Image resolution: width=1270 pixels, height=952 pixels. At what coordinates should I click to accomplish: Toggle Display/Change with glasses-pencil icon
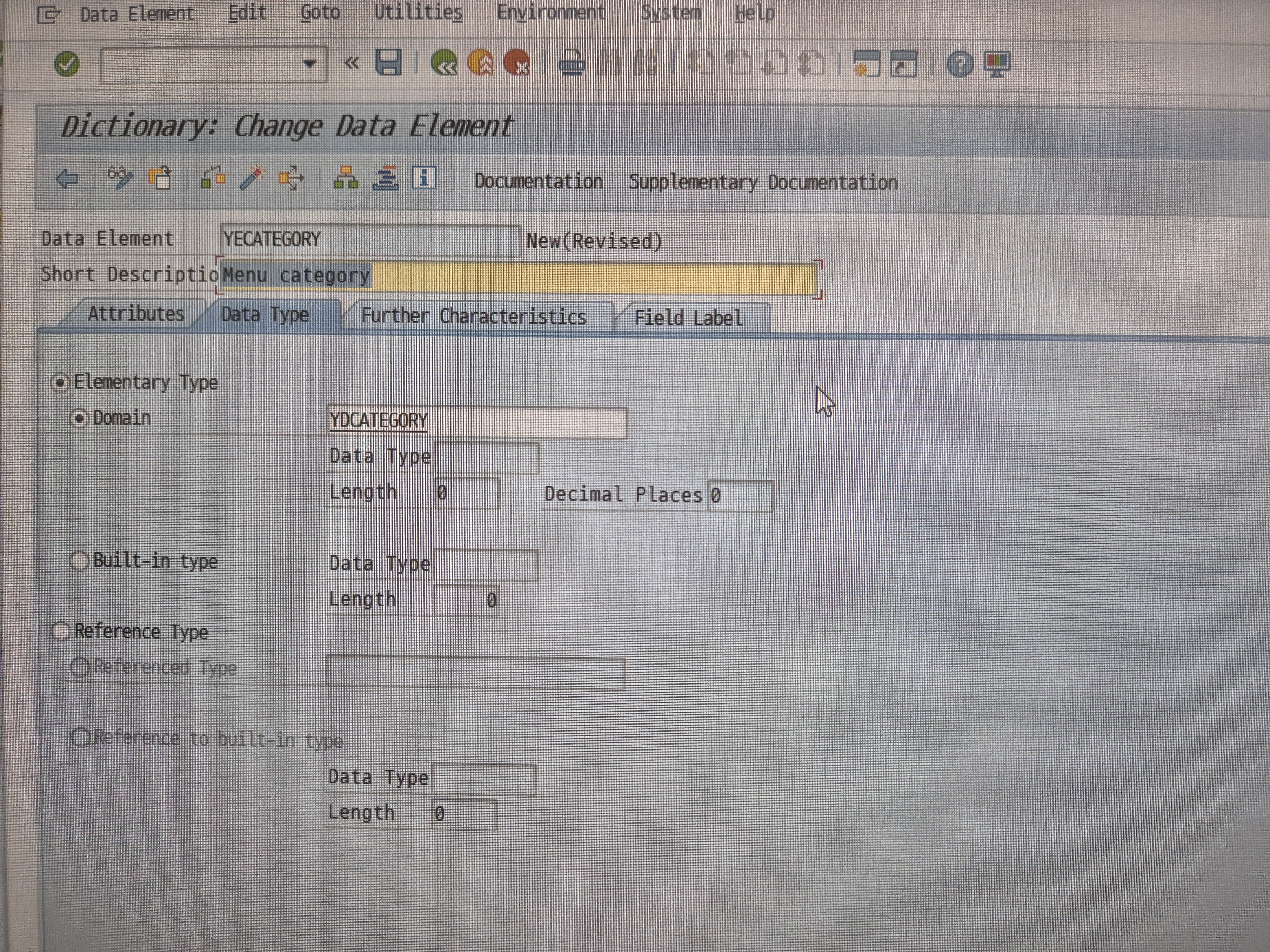point(120,178)
